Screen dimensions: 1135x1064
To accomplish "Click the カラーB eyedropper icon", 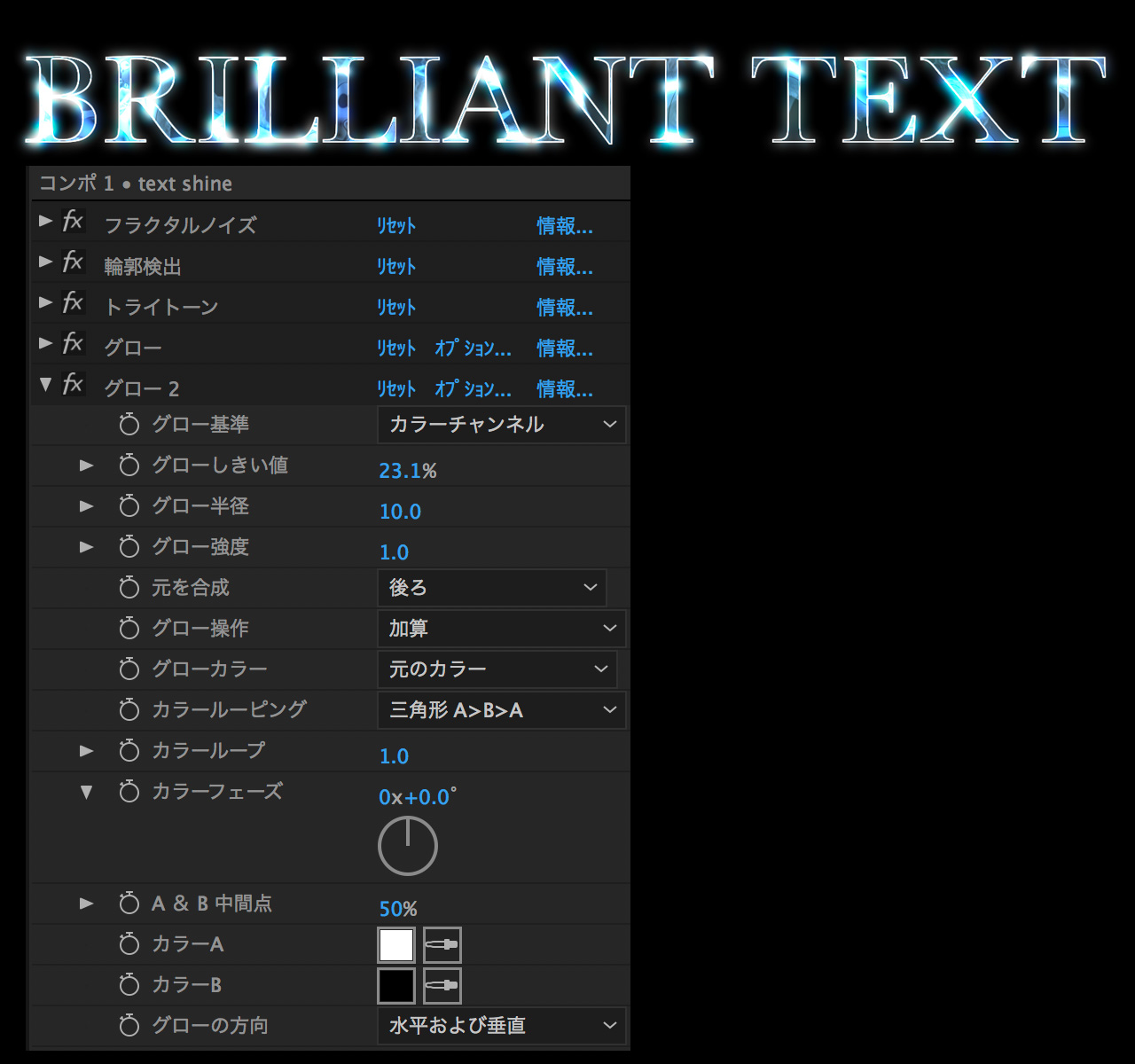I will [x=442, y=986].
